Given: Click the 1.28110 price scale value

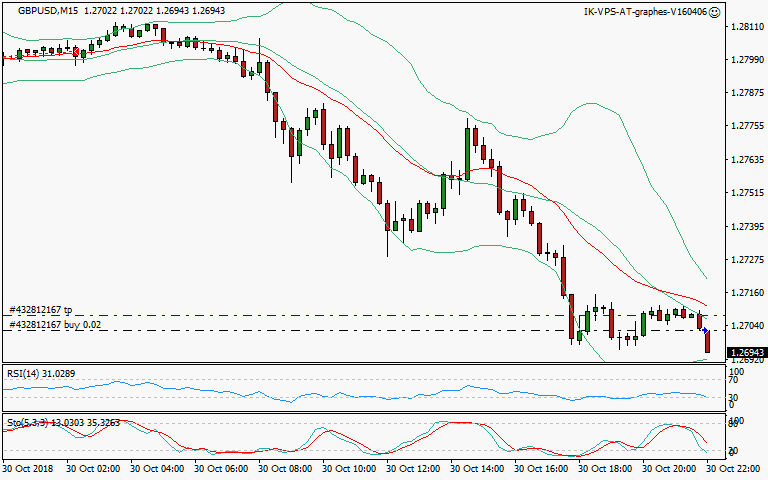Looking at the screenshot, I should click(747, 27).
